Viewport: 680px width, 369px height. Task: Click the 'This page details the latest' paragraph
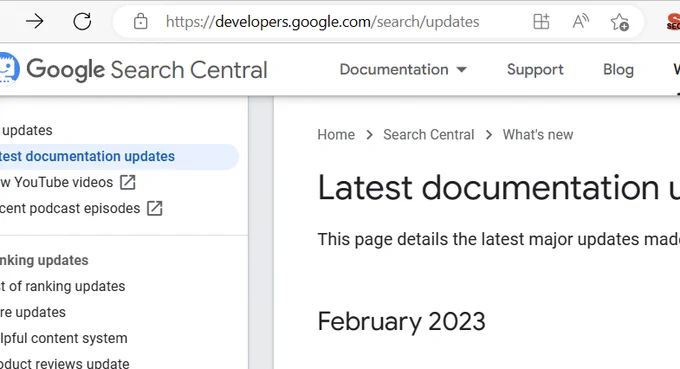499,239
